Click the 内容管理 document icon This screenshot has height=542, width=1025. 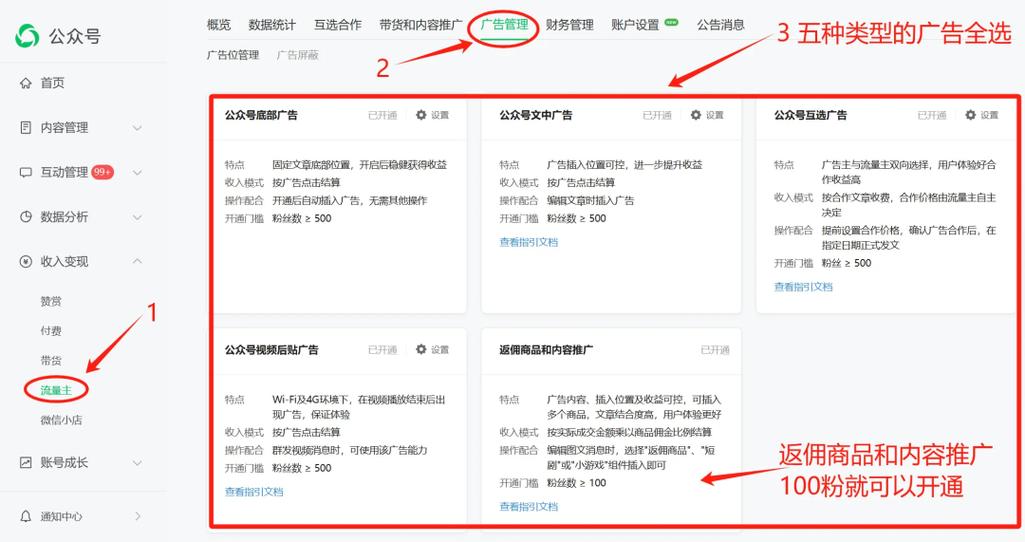[26, 127]
